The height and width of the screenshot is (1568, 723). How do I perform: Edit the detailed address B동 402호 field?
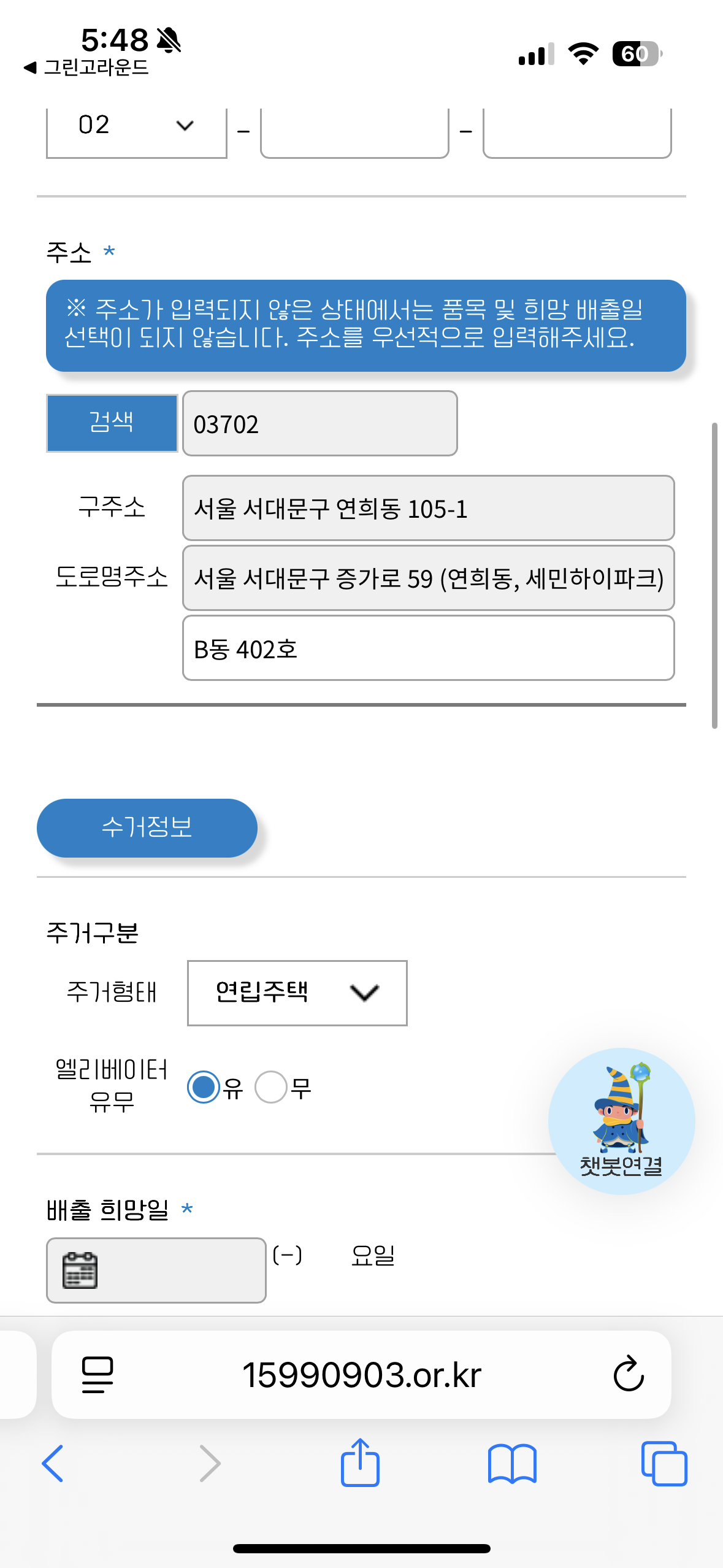point(428,648)
